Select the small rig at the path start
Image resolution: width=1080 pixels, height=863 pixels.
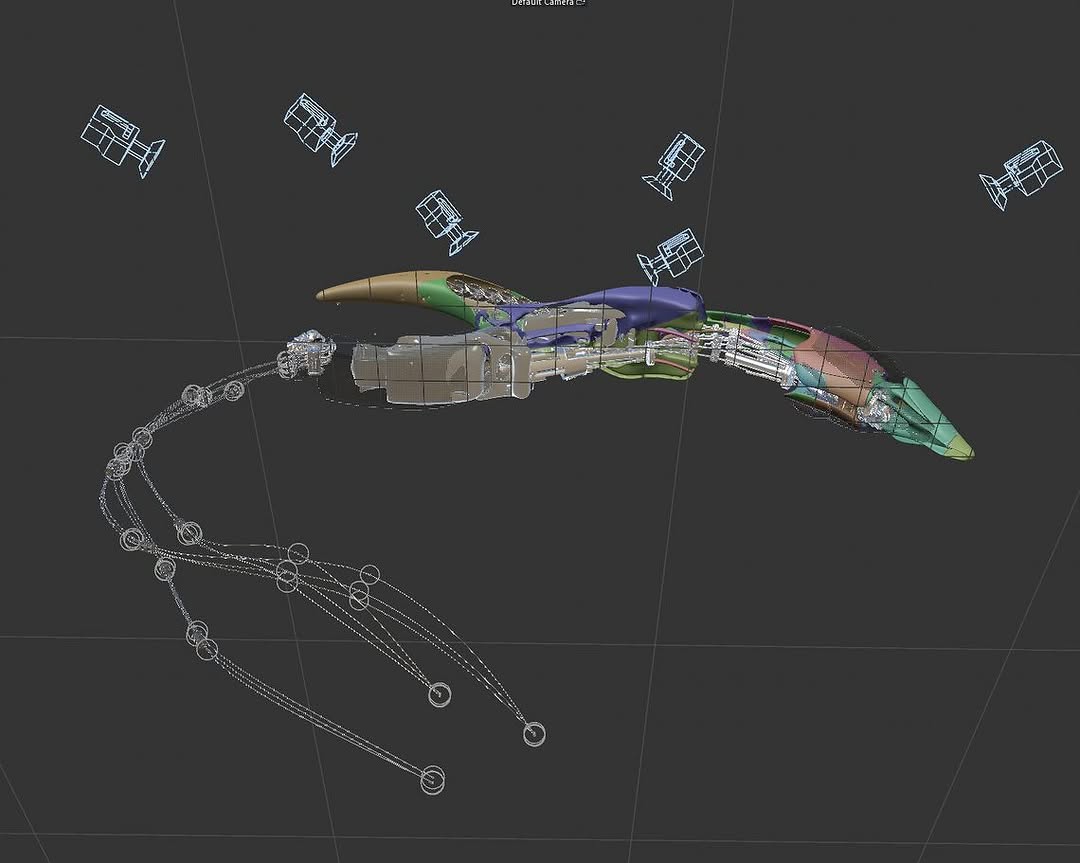(308, 353)
